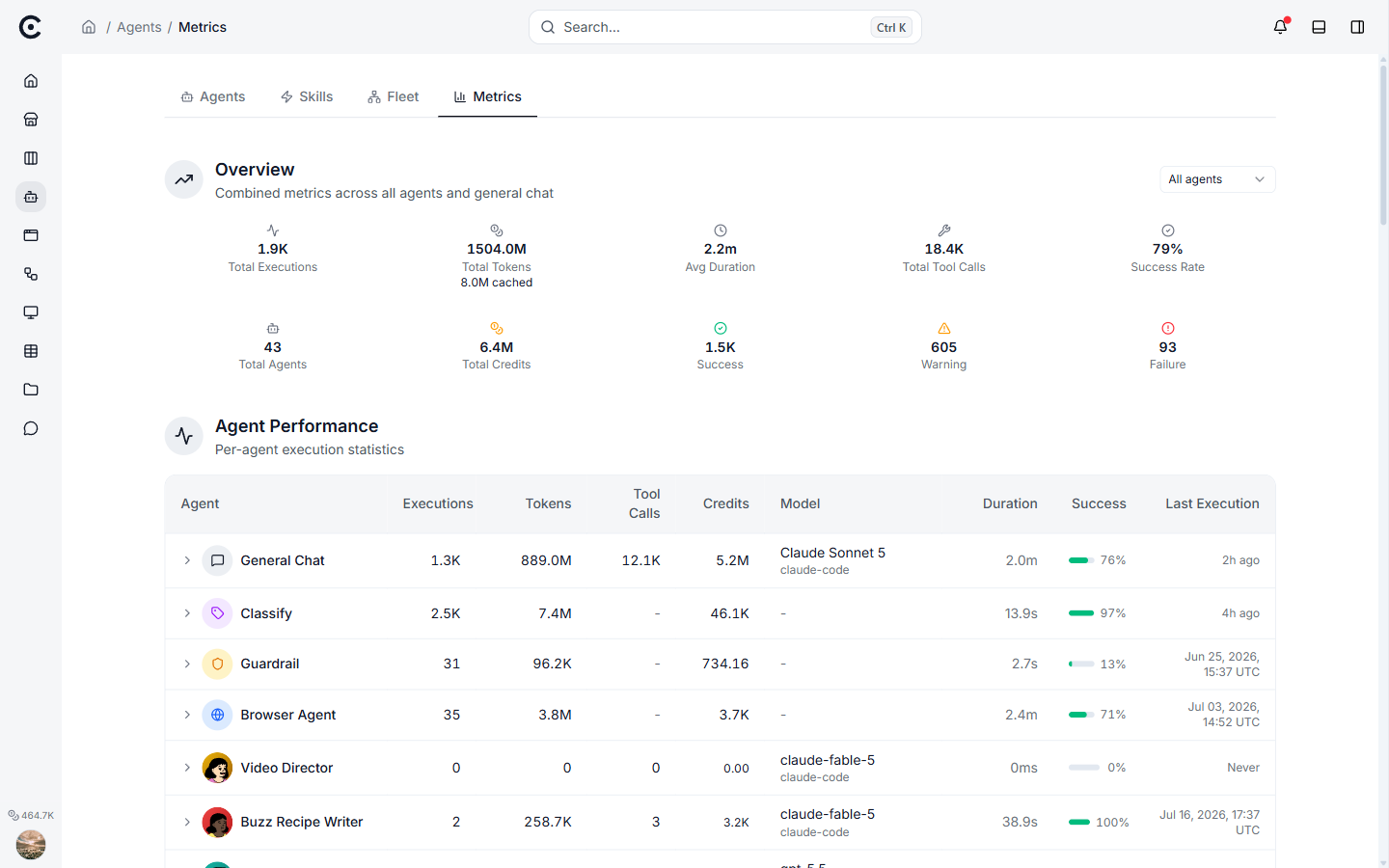Click the home icon in breadcrumb
Image resolution: width=1389 pixels, height=868 pixels.
[x=89, y=27]
